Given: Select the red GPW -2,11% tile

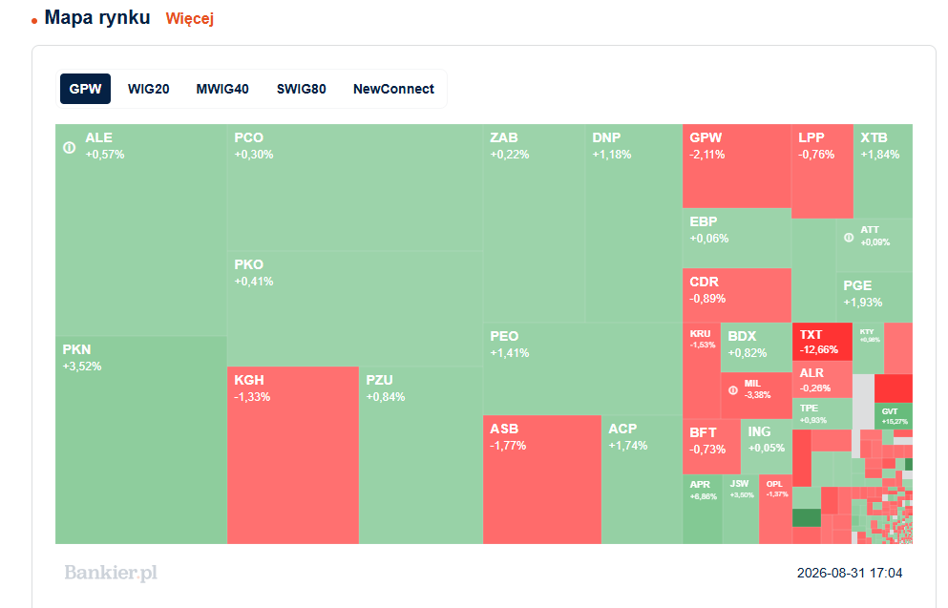Looking at the screenshot, I should pyautogui.click(x=737, y=166).
